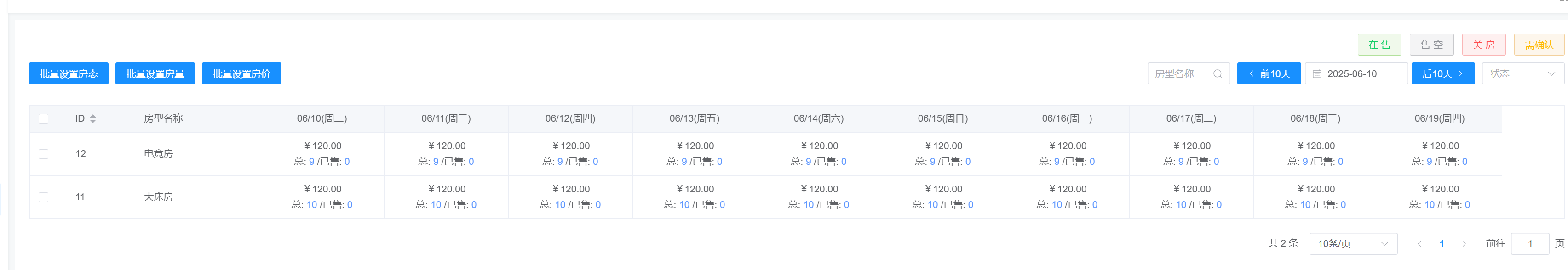Focus the 房型名称 search input field

1179,73
